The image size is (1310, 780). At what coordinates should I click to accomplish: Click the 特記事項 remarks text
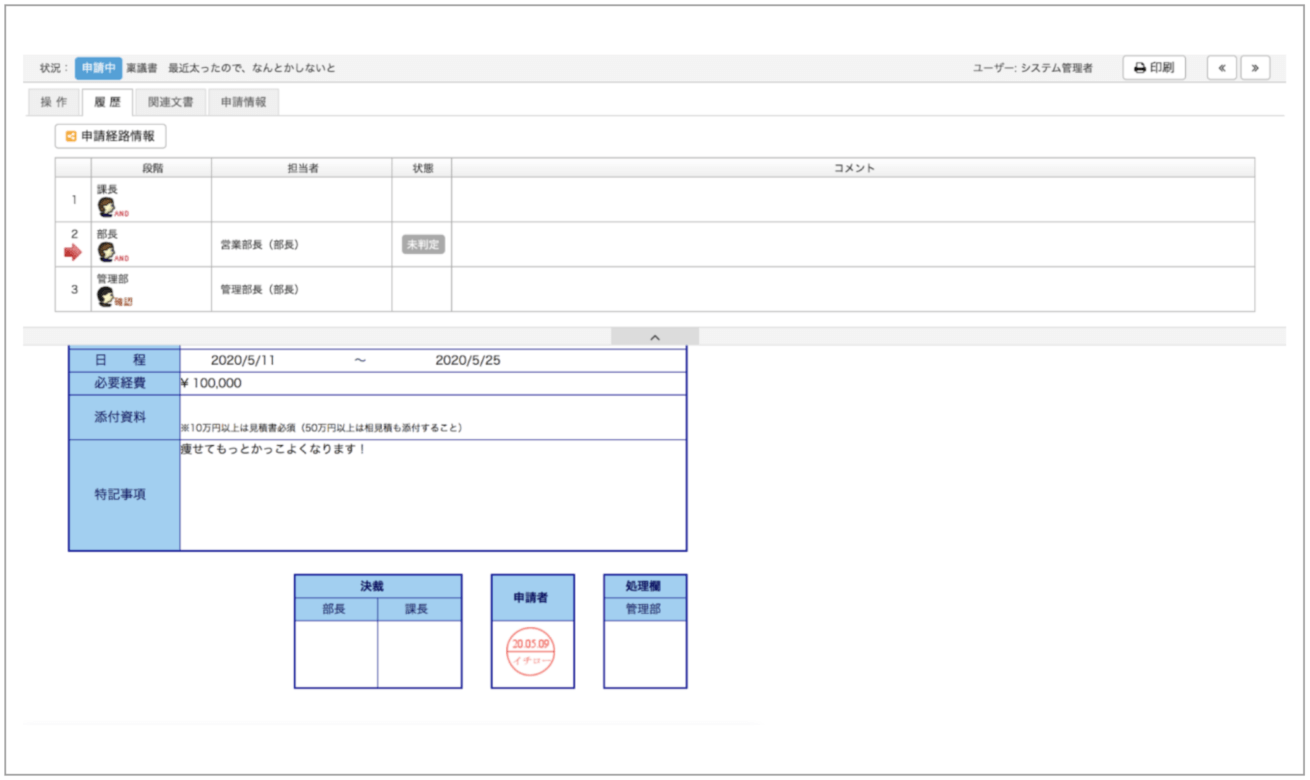pos(273,449)
